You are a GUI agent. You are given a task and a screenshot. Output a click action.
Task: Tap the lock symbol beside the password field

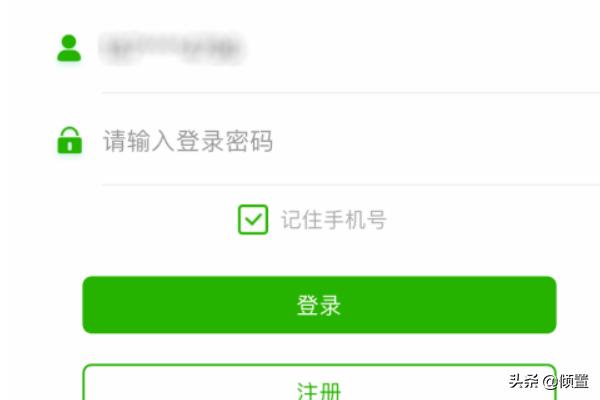tap(70, 140)
